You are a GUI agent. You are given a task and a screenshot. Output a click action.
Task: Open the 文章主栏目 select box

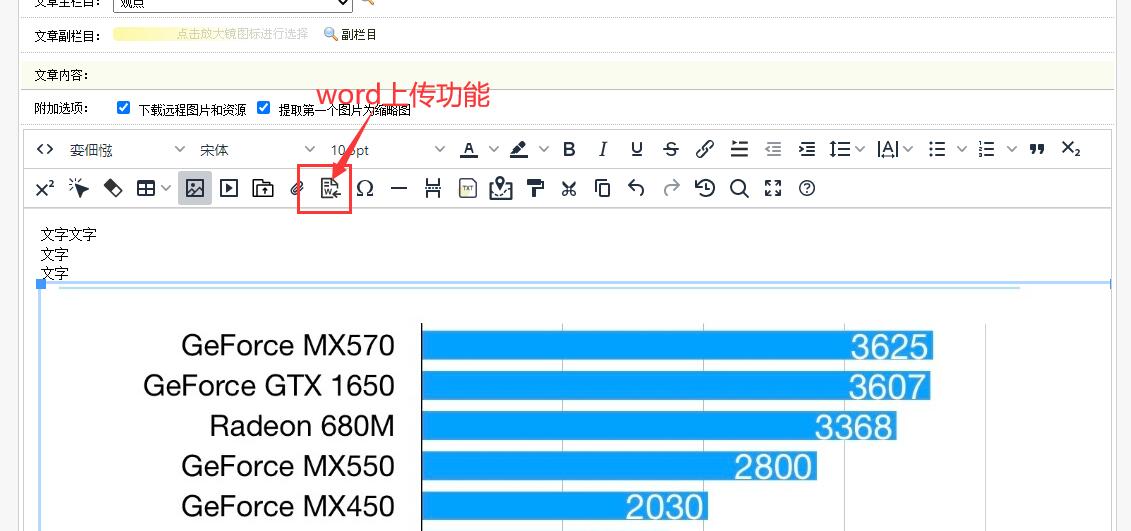tap(233, 3)
